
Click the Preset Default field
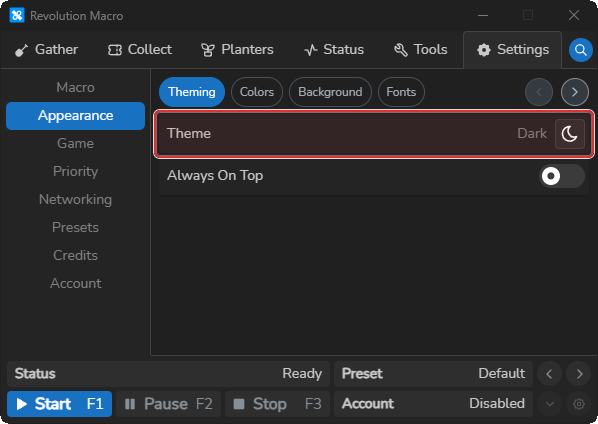[x=433, y=374]
